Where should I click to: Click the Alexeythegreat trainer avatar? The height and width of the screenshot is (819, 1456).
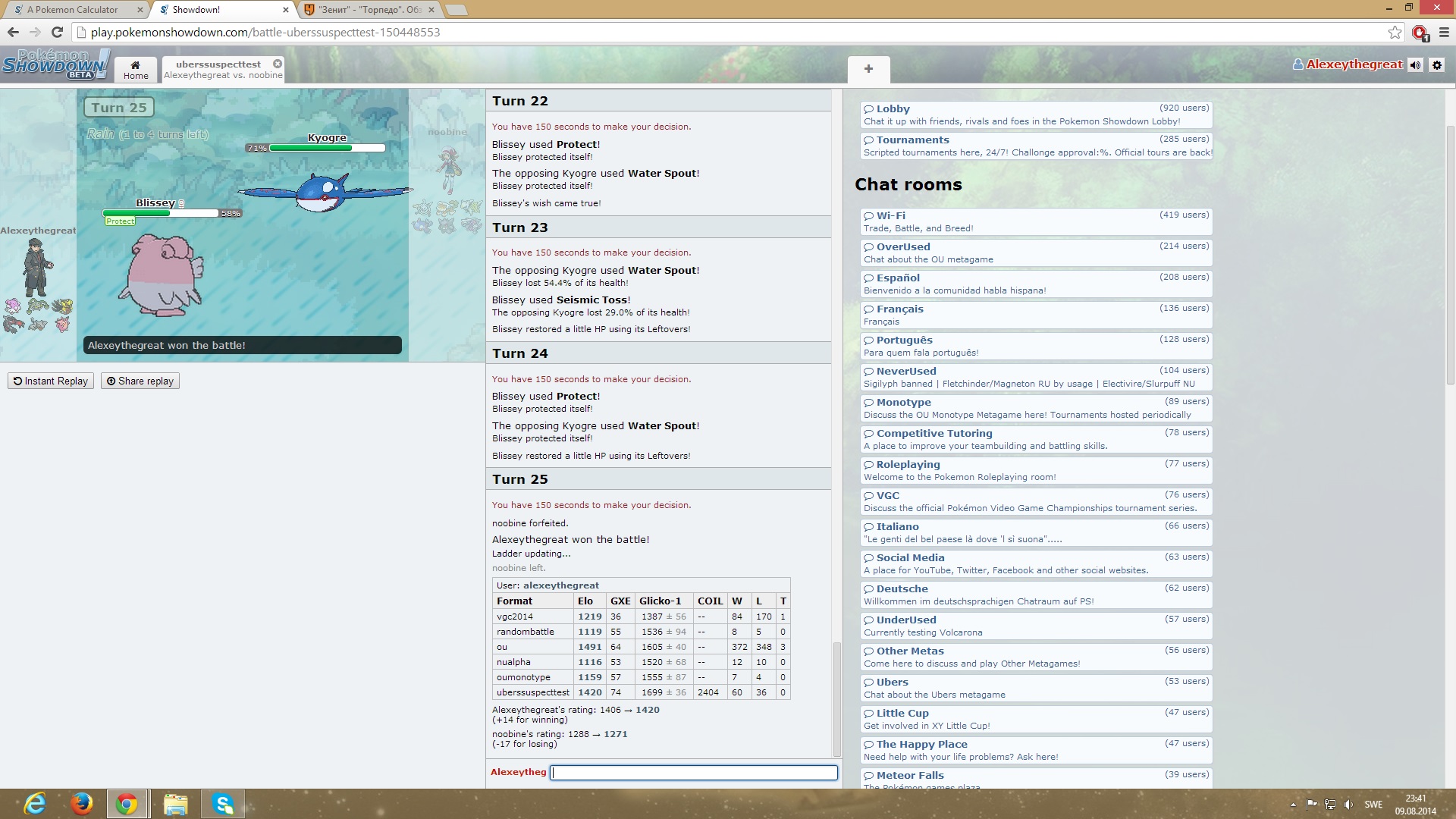[x=36, y=267]
